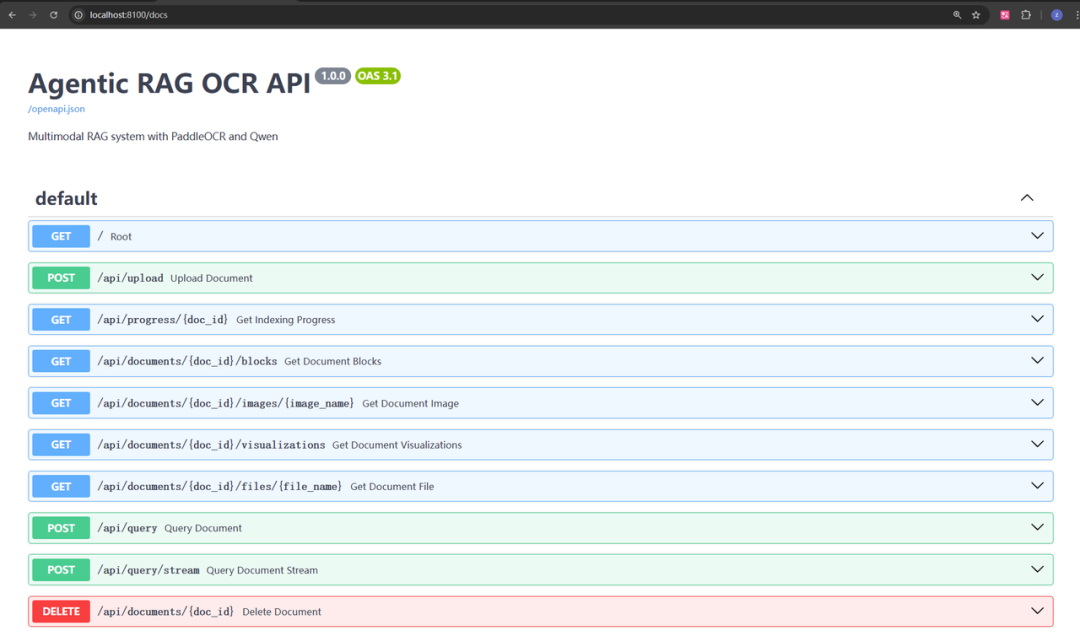
Task: Open the browser profile avatar
Action: pos(1057,14)
